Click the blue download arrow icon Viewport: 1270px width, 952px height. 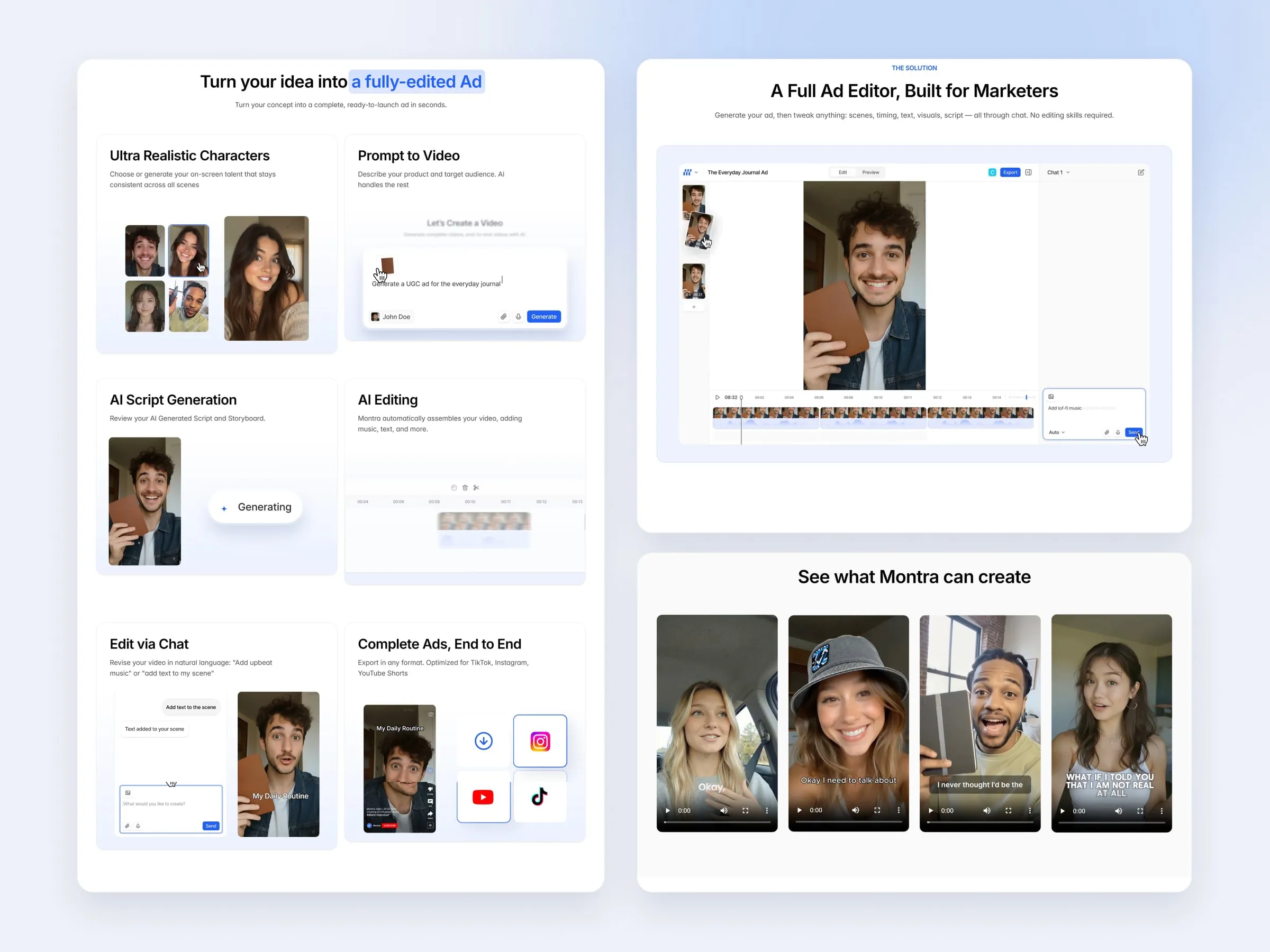[484, 741]
